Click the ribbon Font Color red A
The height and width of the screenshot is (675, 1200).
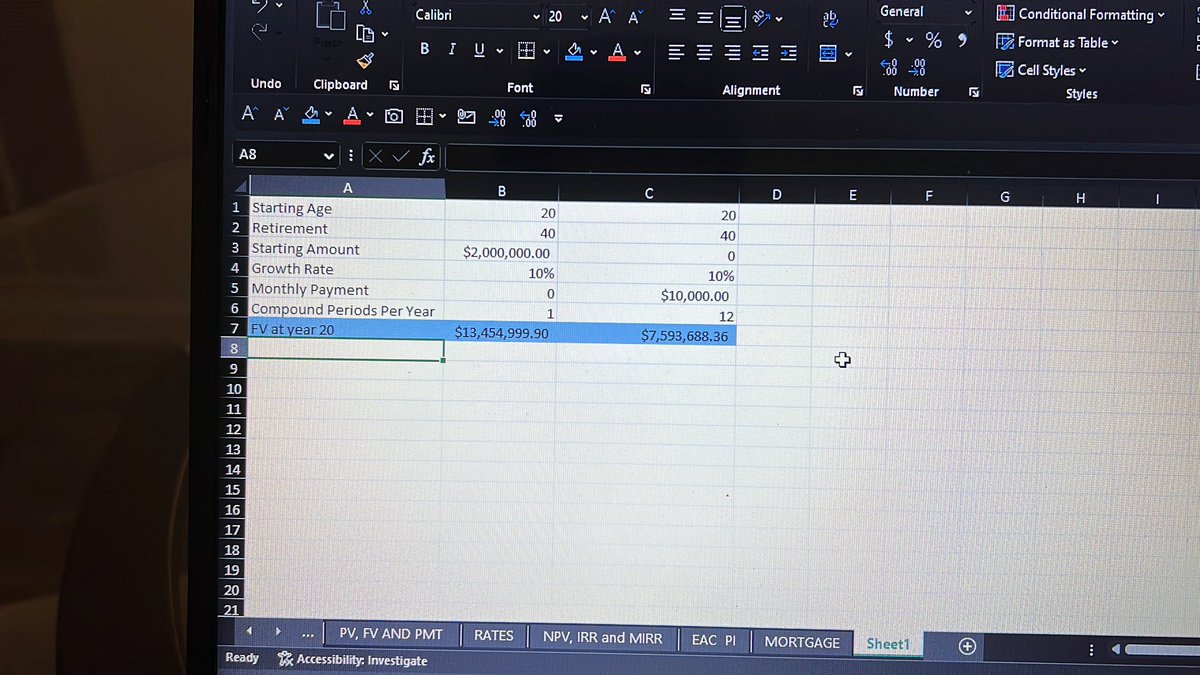[618, 50]
